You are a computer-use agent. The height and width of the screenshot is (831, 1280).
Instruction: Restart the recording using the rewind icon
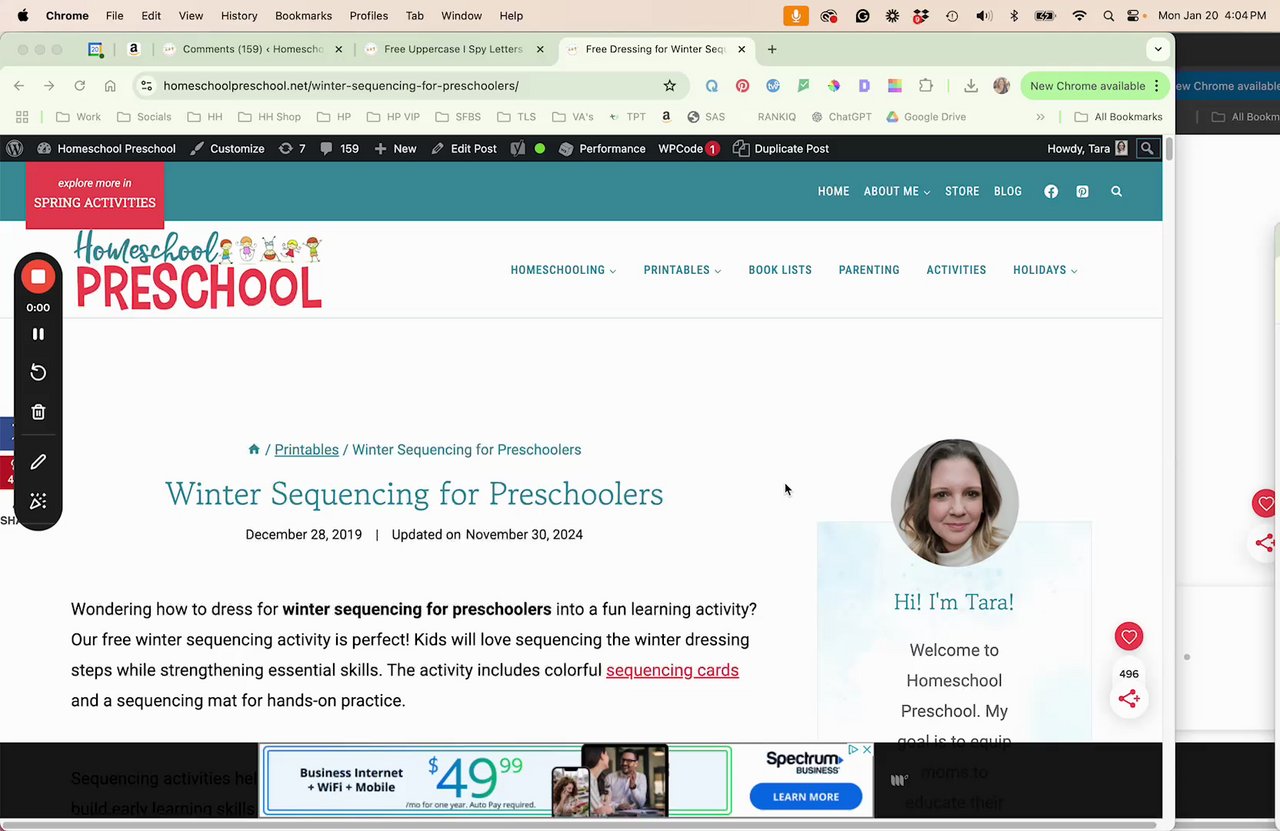tap(38, 373)
